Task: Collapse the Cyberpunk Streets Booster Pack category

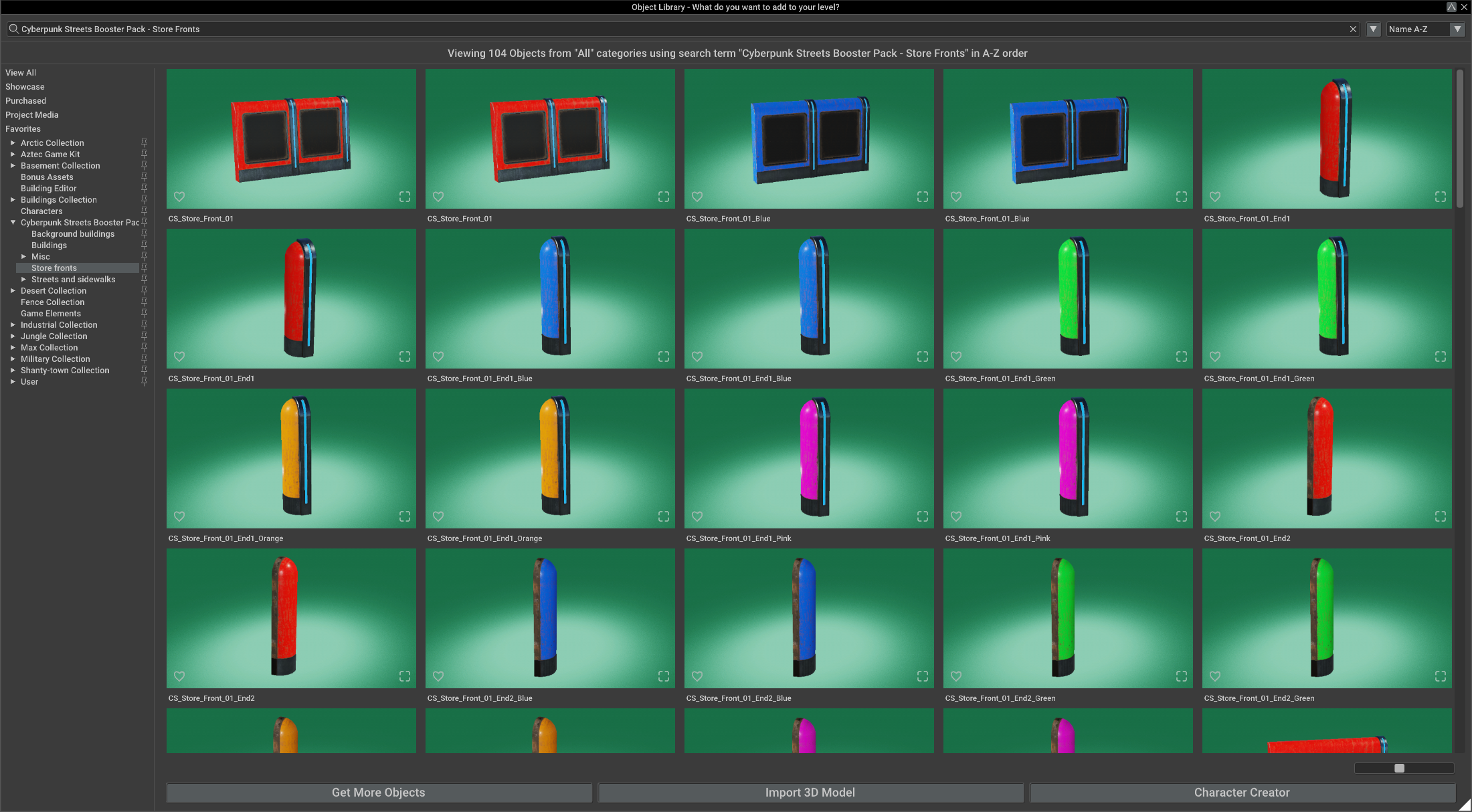Action: coord(12,222)
